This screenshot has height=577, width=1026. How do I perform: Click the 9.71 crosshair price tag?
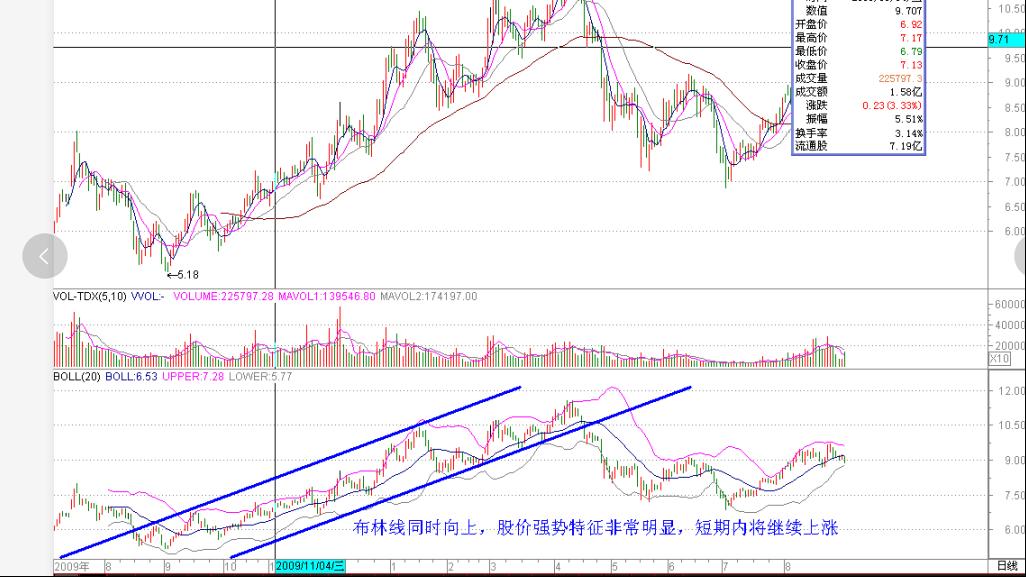click(x=1006, y=40)
